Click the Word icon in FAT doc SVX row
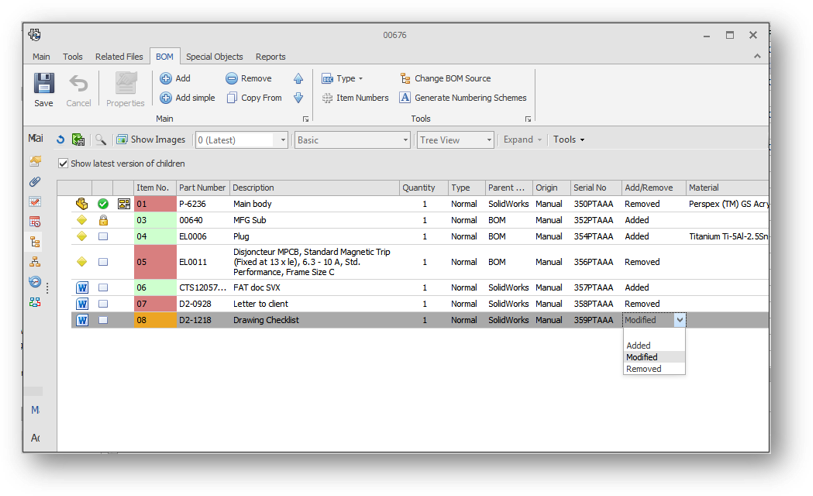 (x=82, y=288)
